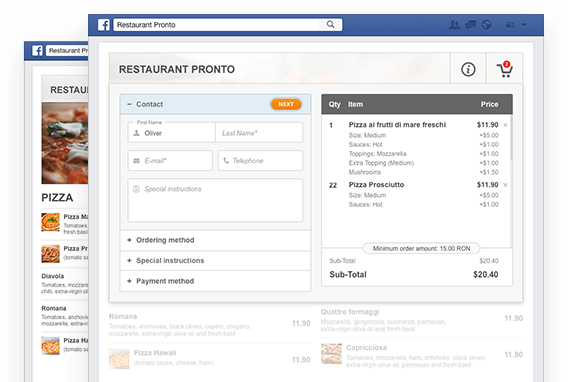Collapse the Contact section

129,104
